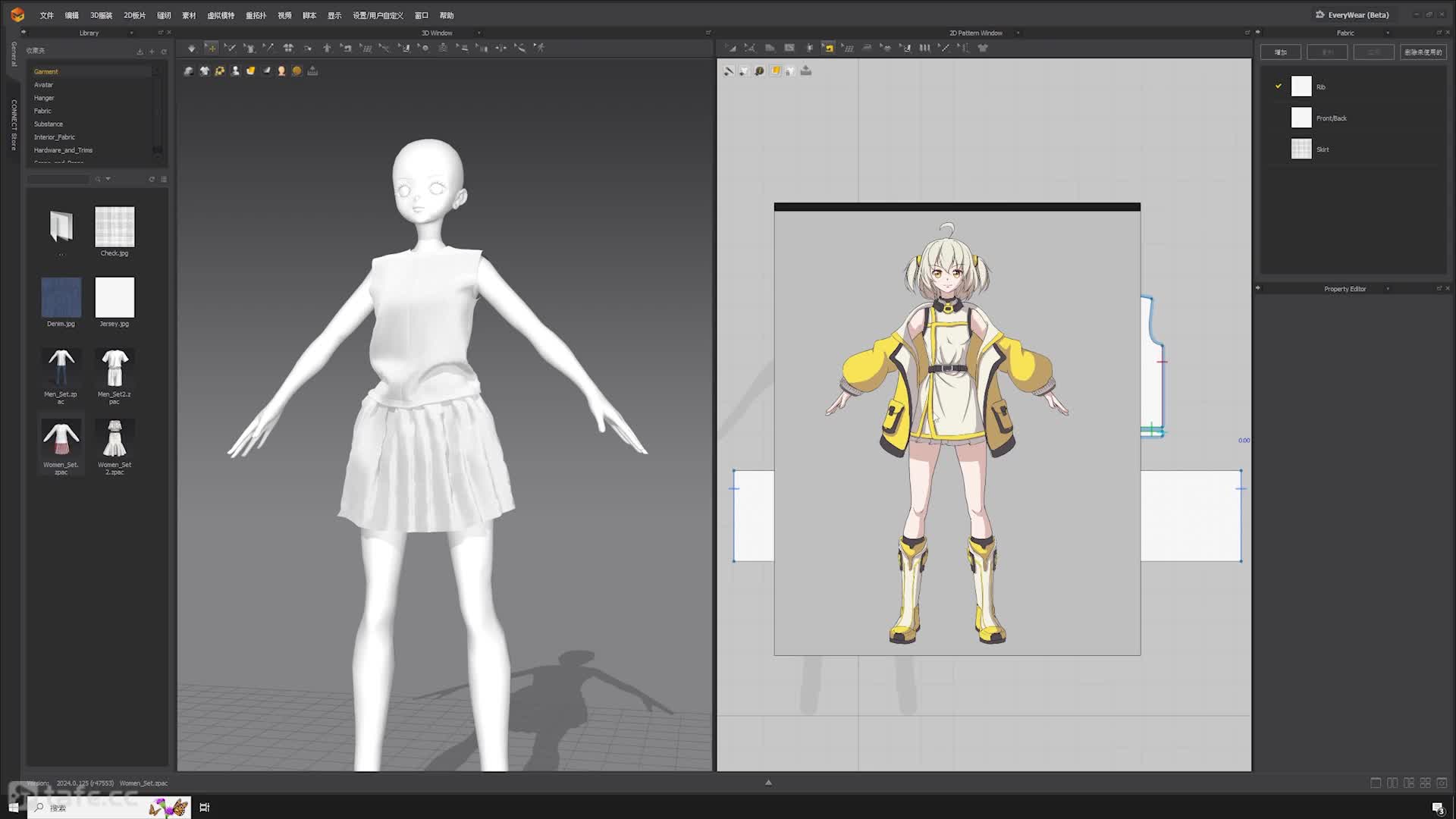Open the 3D Window title dropdown arrow

pos(479,33)
